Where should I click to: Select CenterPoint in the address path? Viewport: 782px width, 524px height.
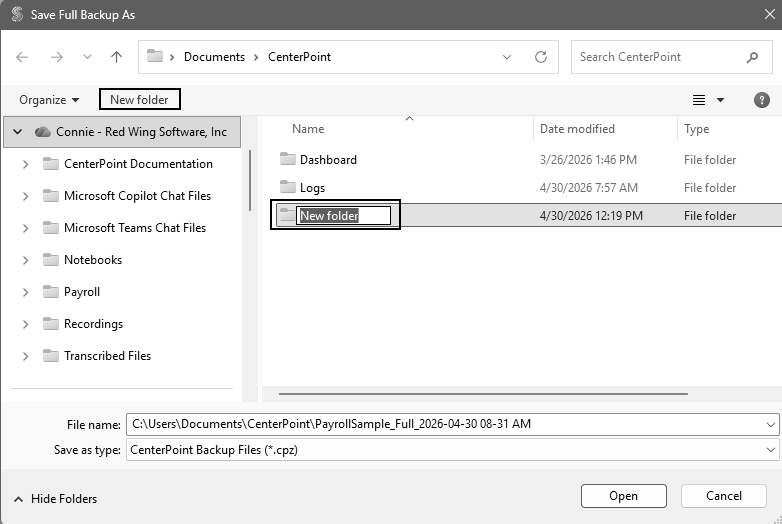coord(299,57)
